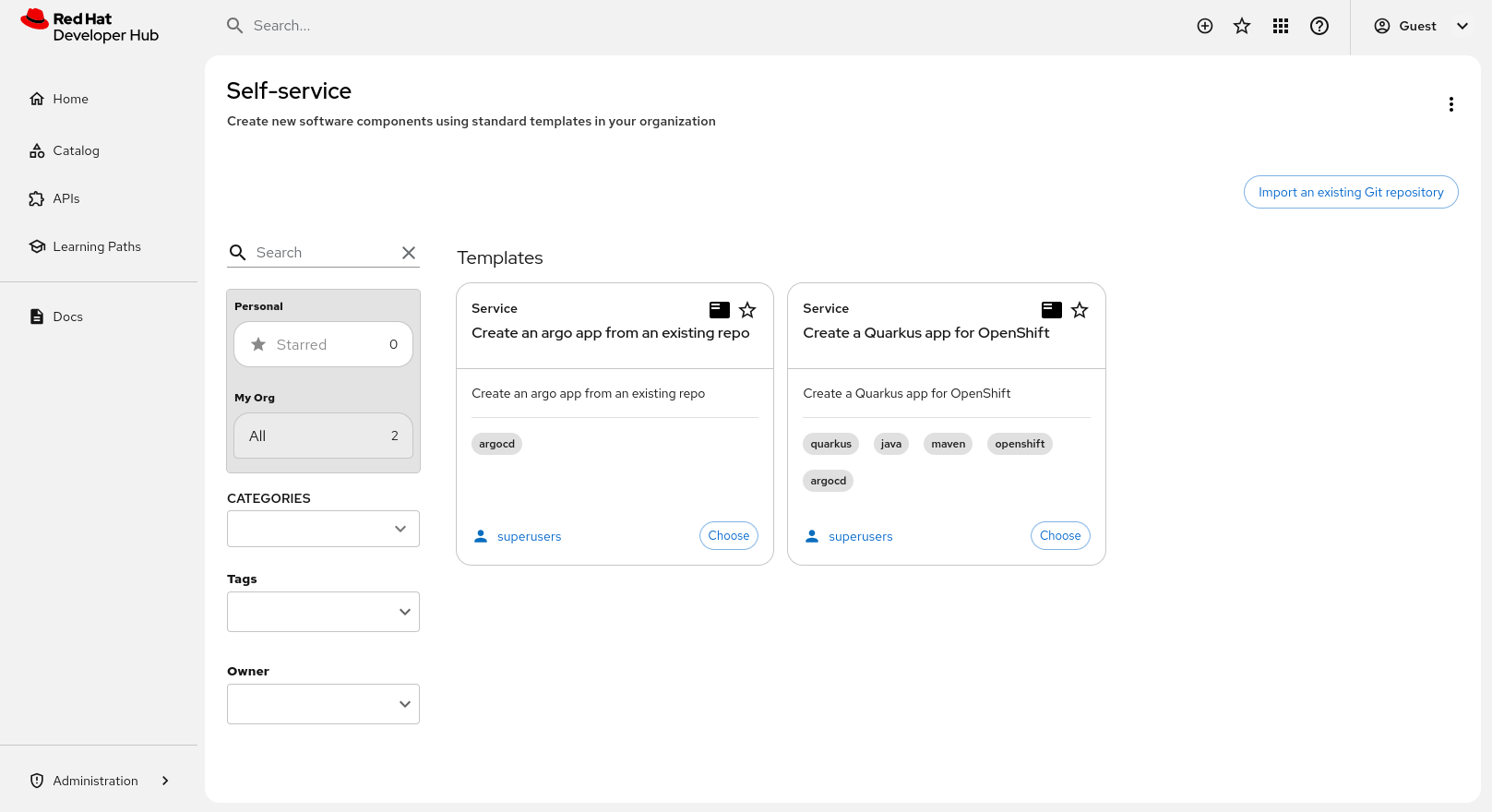Click the three-dot menu on Self-service page
The width and height of the screenshot is (1492, 812).
coord(1450,104)
